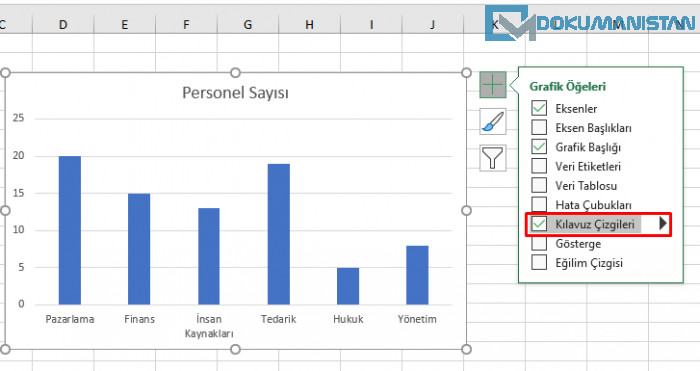Check the Veri Tablosu checkbox
The width and height of the screenshot is (700, 371).
pyautogui.click(x=539, y=185)
